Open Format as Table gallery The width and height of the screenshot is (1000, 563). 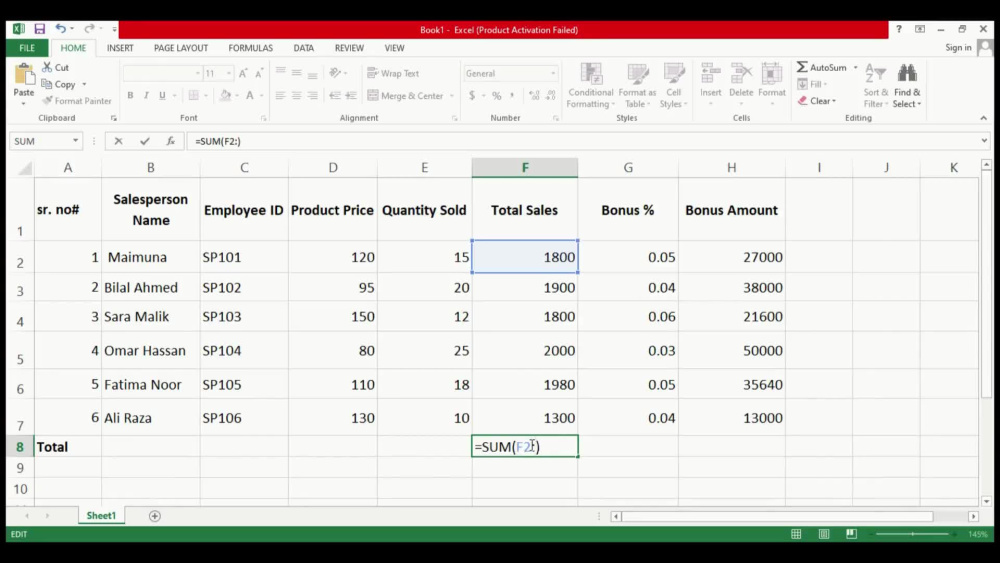[637, 85]
